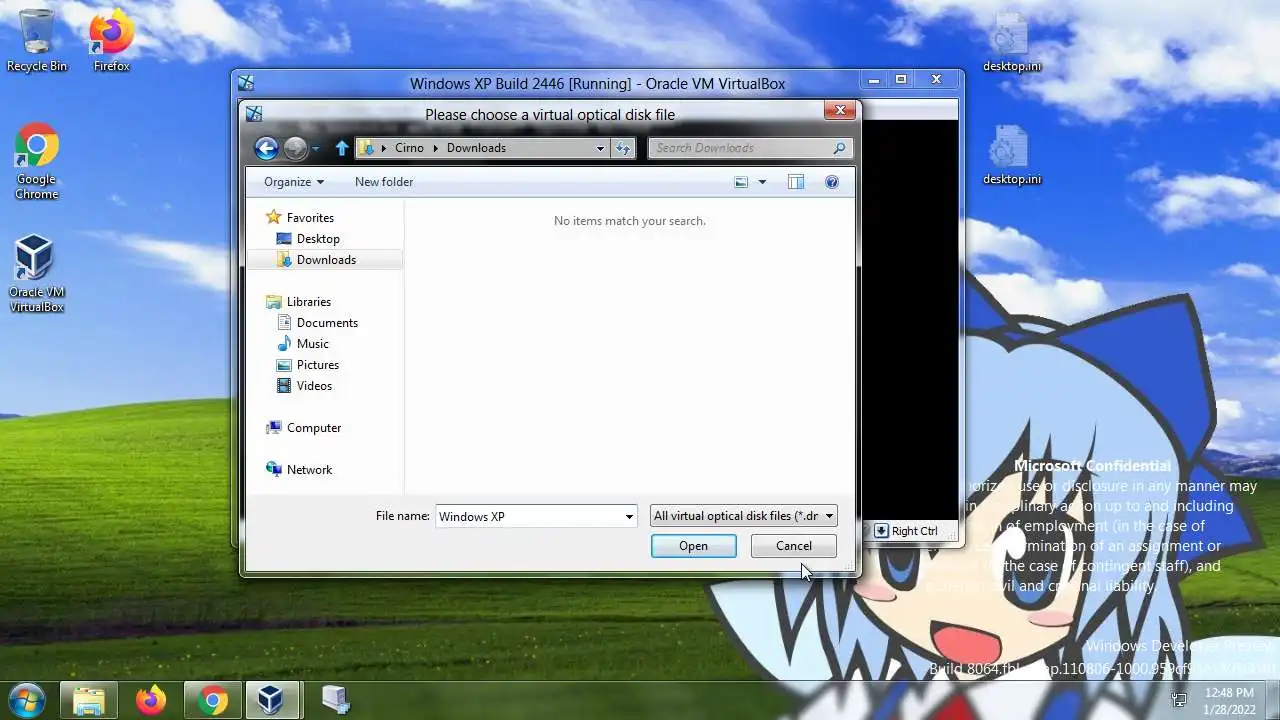Select Downloads in the navigation pane

[x=326, y=260]
